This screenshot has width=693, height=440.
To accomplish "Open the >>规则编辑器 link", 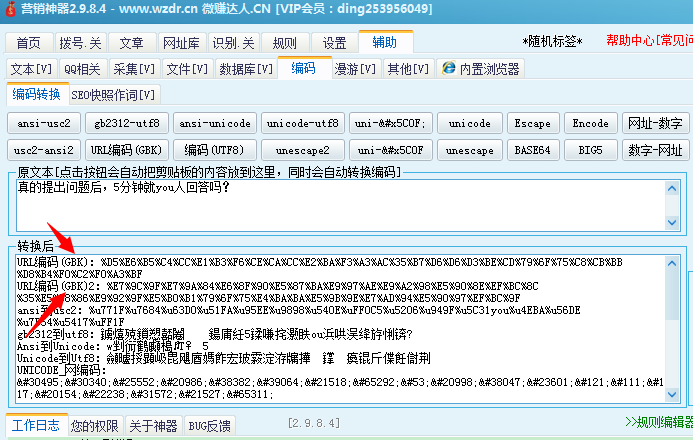I will [x=659, y=422].
